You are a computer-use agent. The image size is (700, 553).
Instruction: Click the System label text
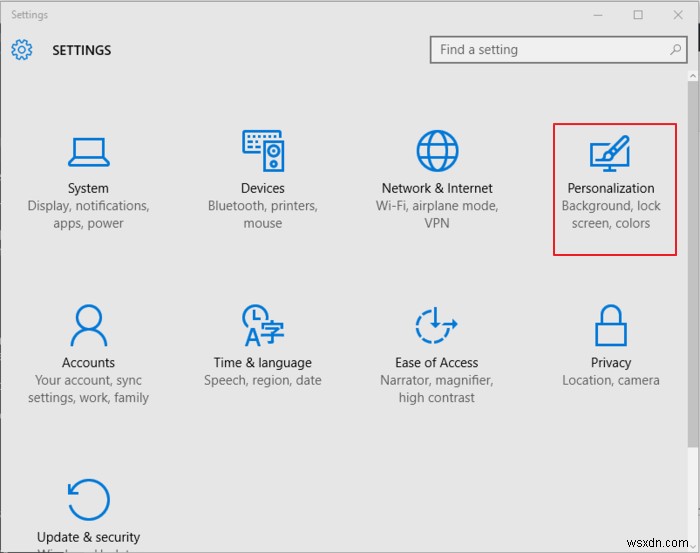pos(88,188)
